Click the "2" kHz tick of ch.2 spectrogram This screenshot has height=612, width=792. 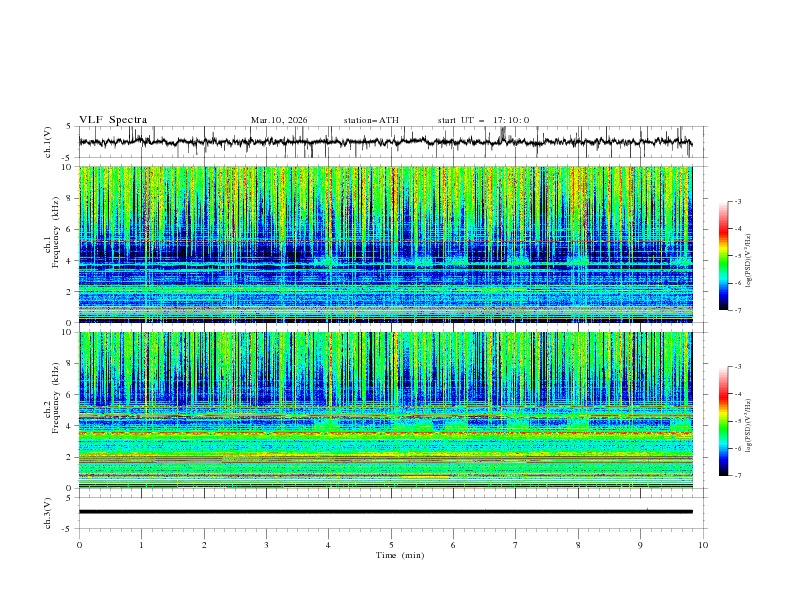pos(71,457)
